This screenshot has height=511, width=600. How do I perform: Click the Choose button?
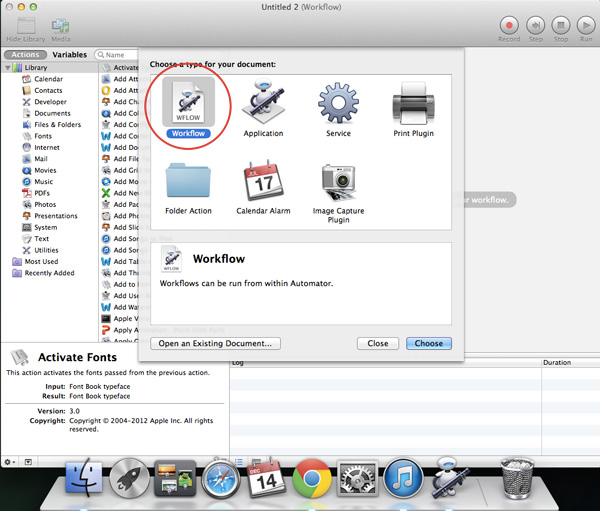[429, 343]
